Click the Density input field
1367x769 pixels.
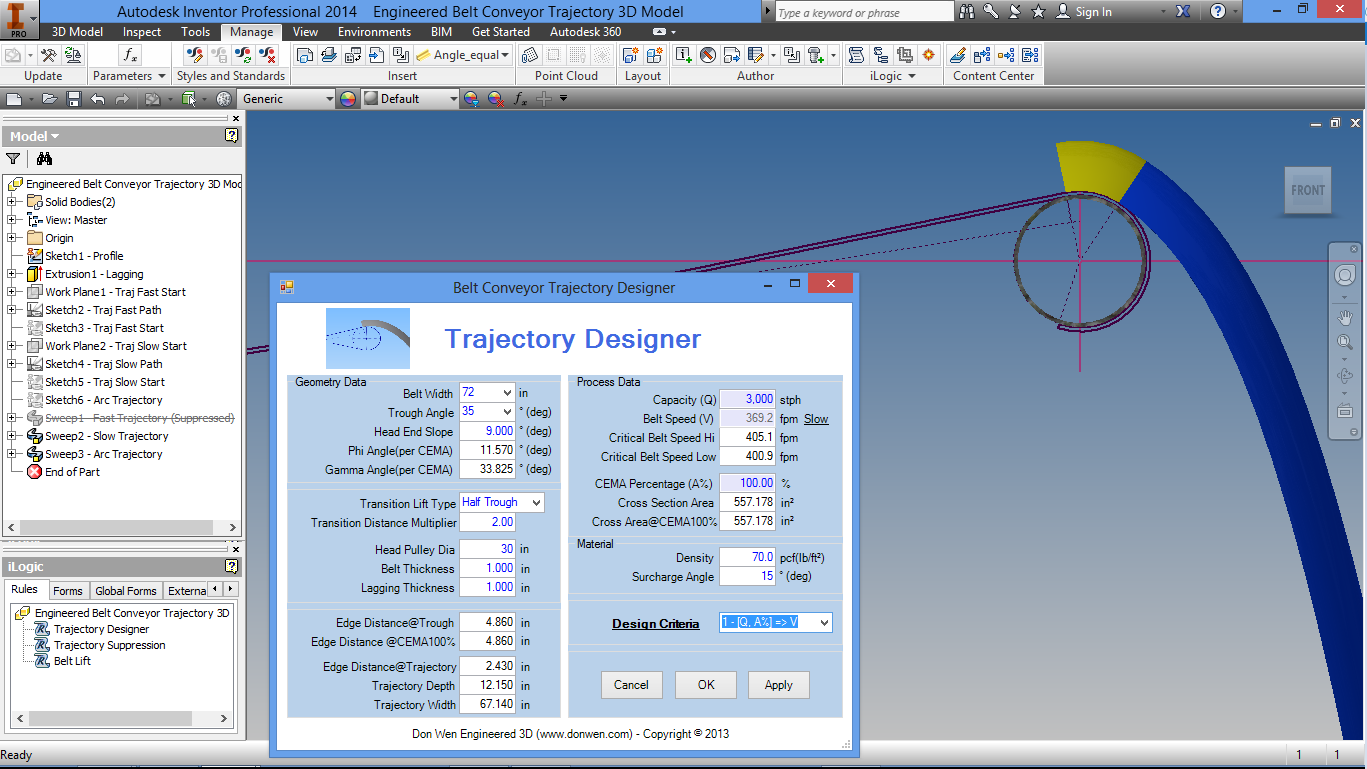point(747,557)
